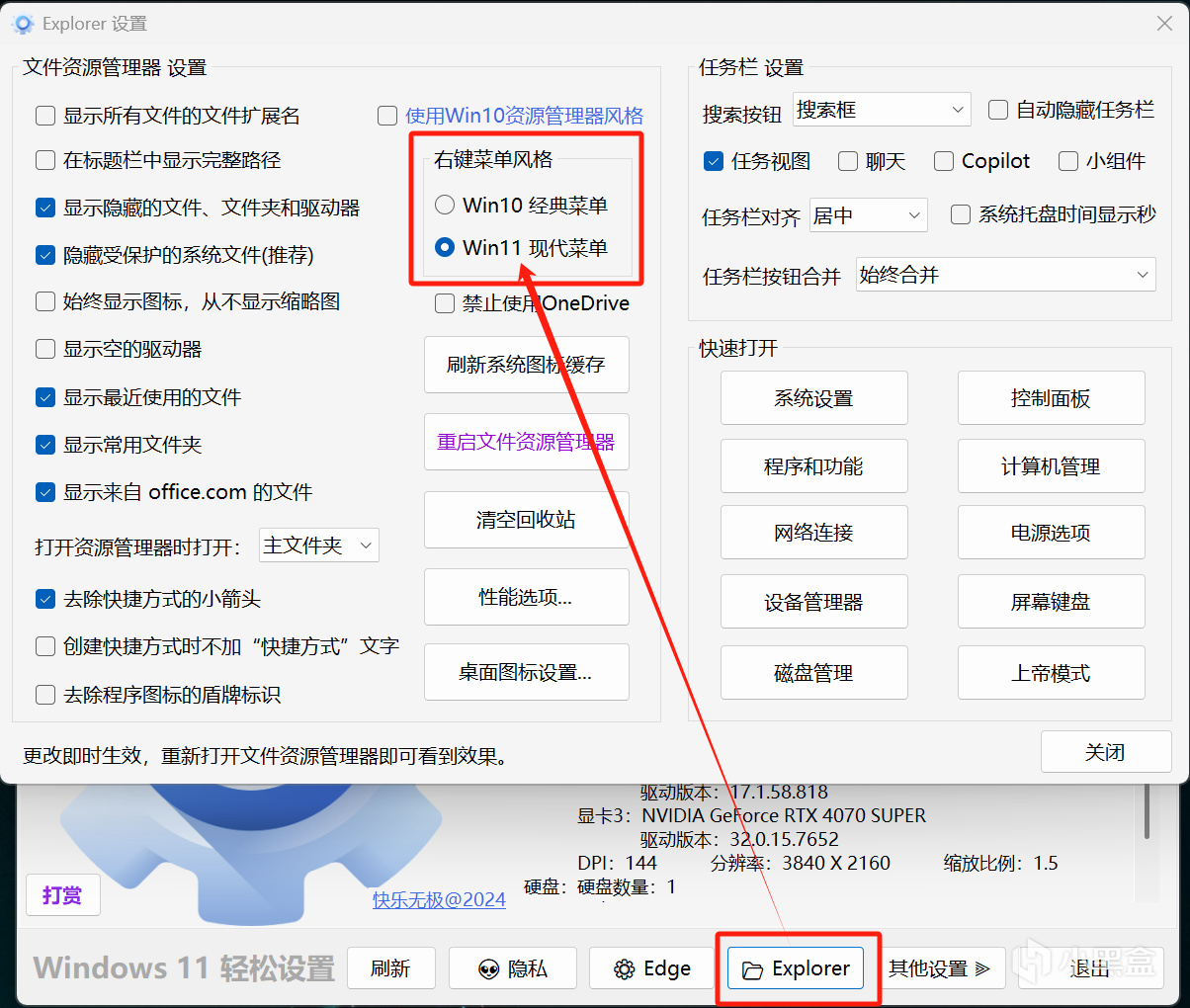Viewport: 1190px width, 1008px height.
Task: Click the 刷新 button in main window
Action: [x=391, y=968]
